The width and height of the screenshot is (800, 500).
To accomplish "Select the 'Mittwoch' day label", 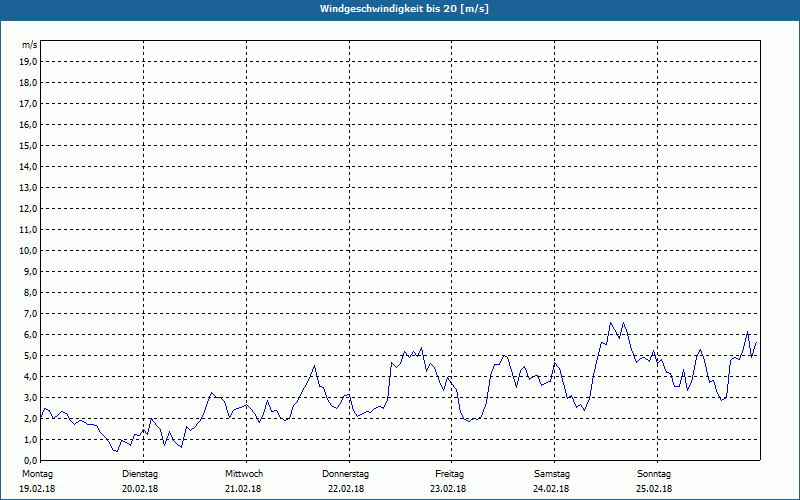I will pos(244,474).
